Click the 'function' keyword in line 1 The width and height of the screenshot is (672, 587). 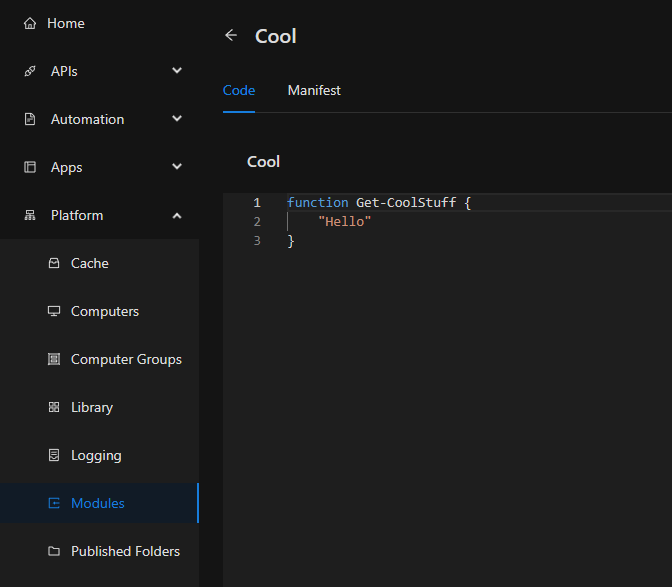[318, 202]
